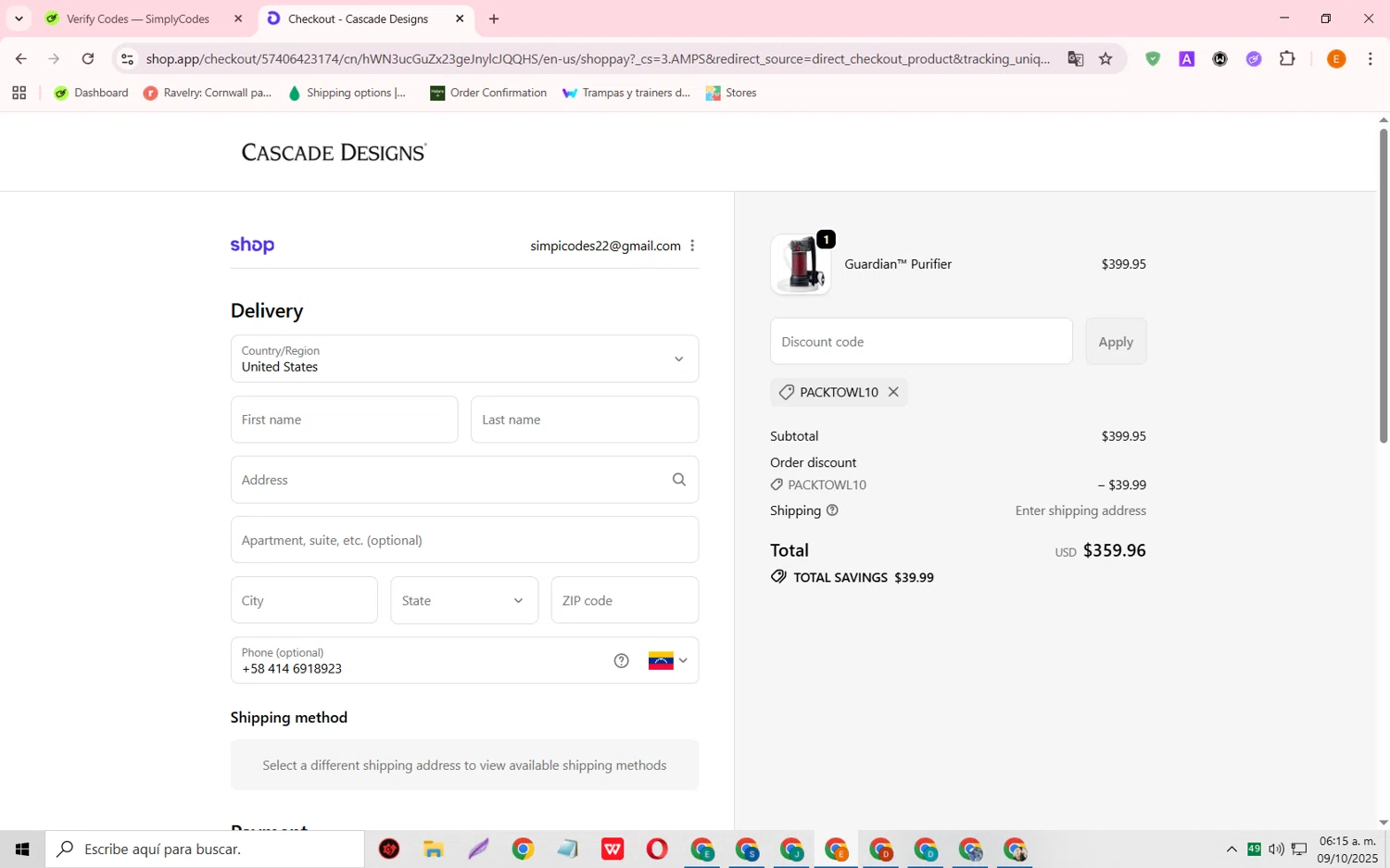Click the address search magnifier icon
This screenshot has height=868, width=1390.
point(679,480)
